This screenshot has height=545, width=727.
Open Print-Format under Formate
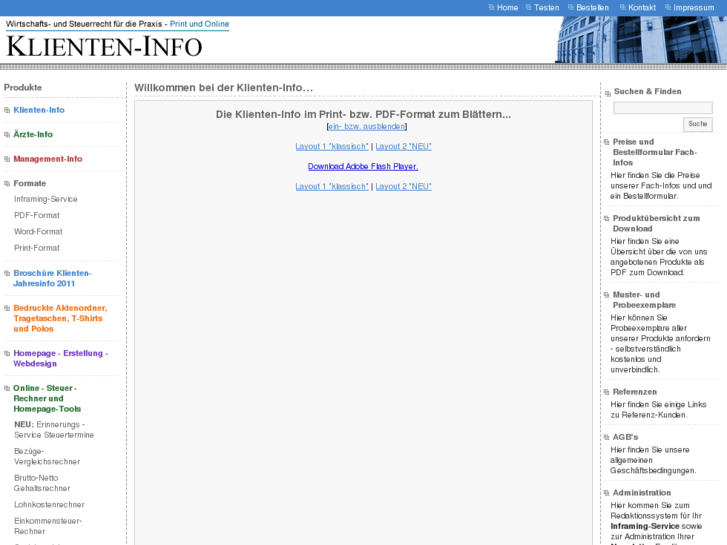[37, 248]
